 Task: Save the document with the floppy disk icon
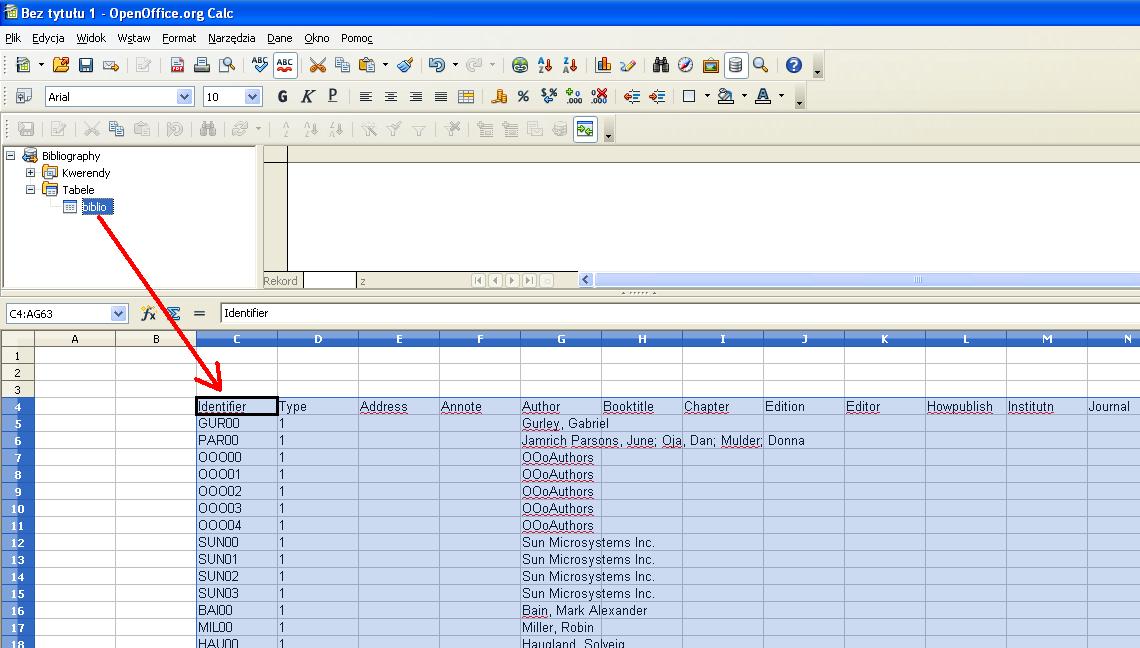click(x=86, y=65)
